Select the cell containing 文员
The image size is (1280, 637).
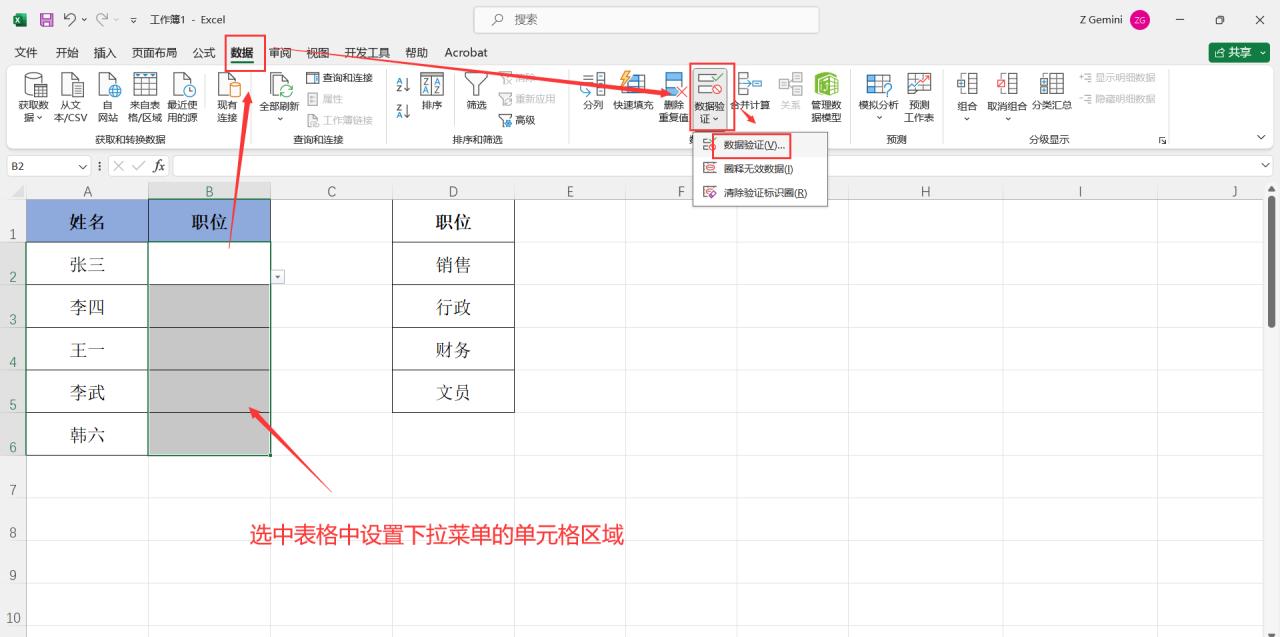coord(453,392)
